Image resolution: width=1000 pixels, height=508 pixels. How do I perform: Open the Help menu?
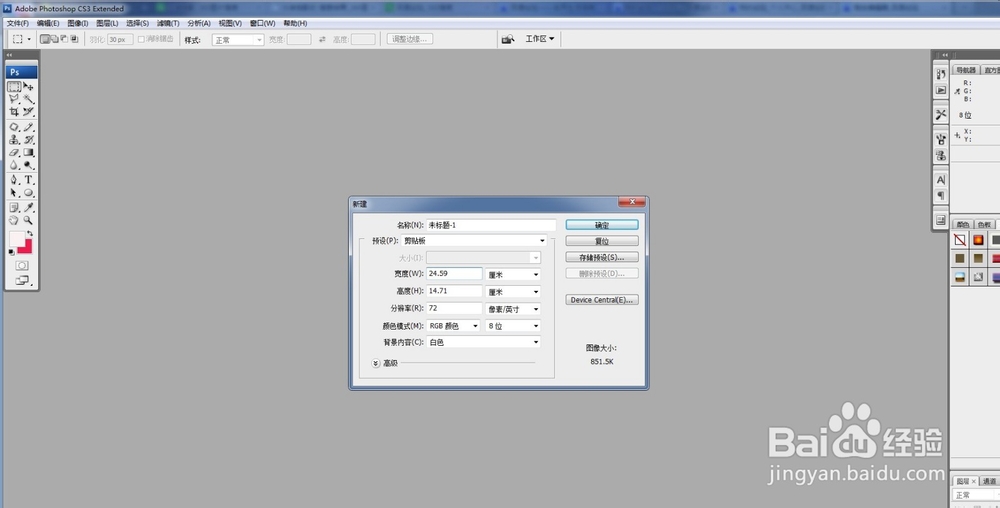point(295,23)
